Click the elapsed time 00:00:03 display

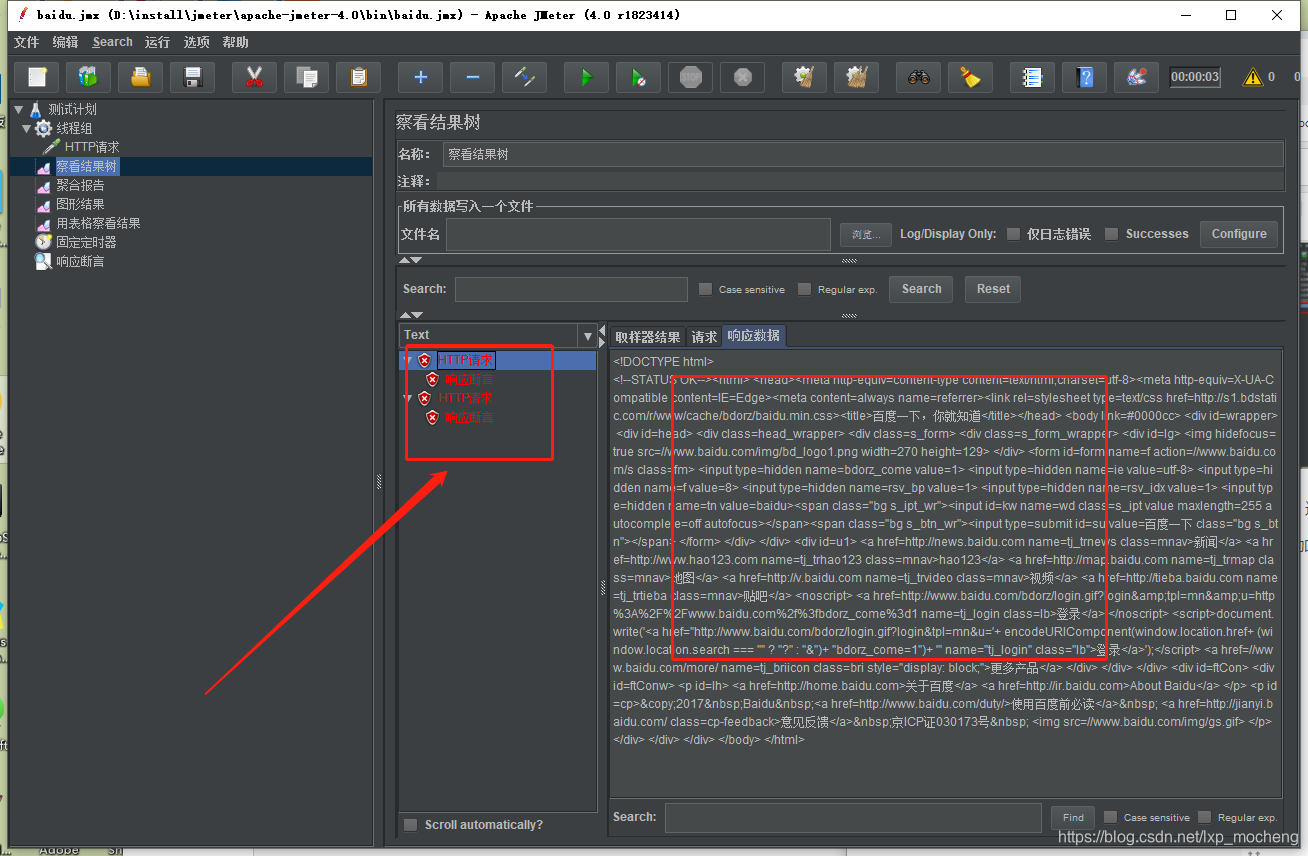click(x=1196, y=77)
